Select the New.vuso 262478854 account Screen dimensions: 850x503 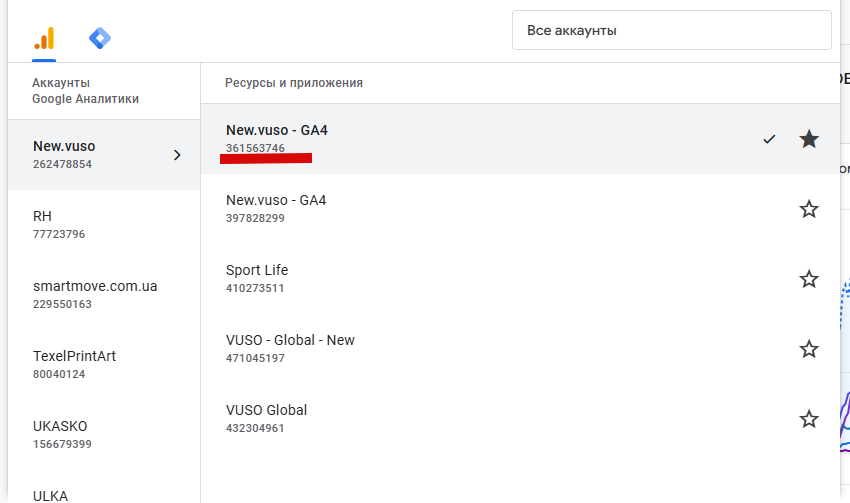pyautogui.click(x=104, y=155)
